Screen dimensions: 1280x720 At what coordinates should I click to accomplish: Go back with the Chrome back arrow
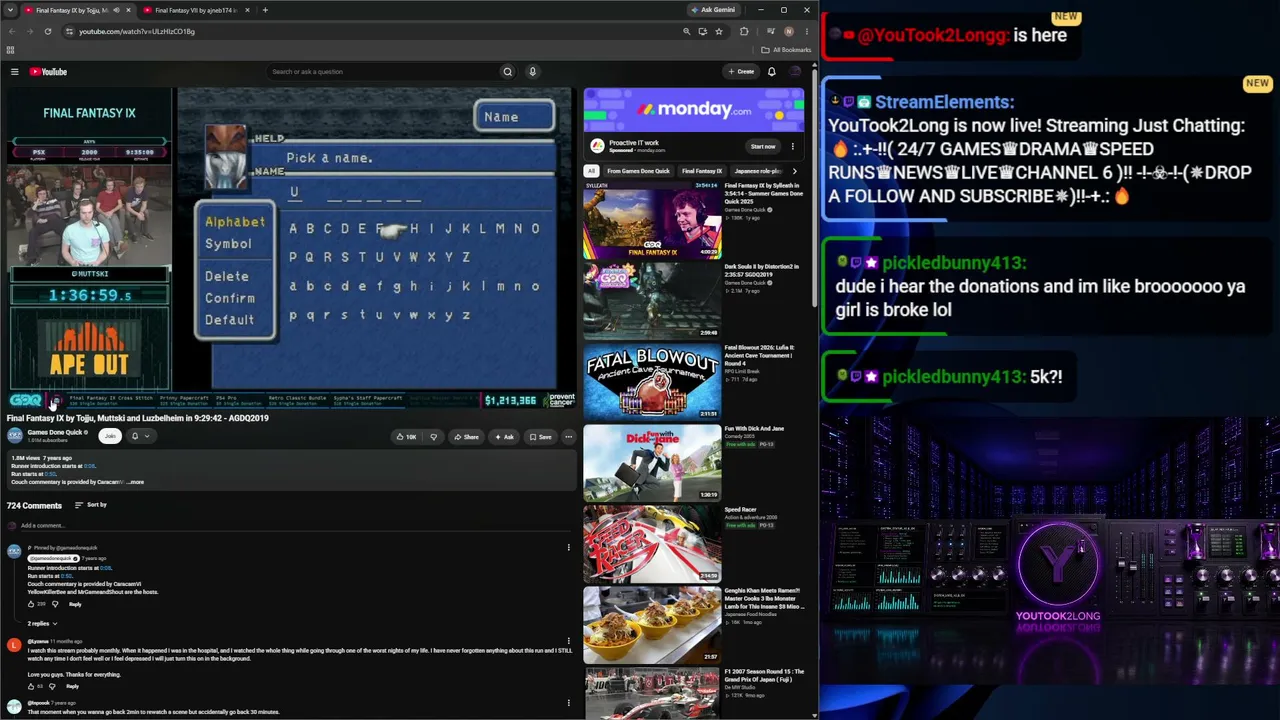coord(13,31)
